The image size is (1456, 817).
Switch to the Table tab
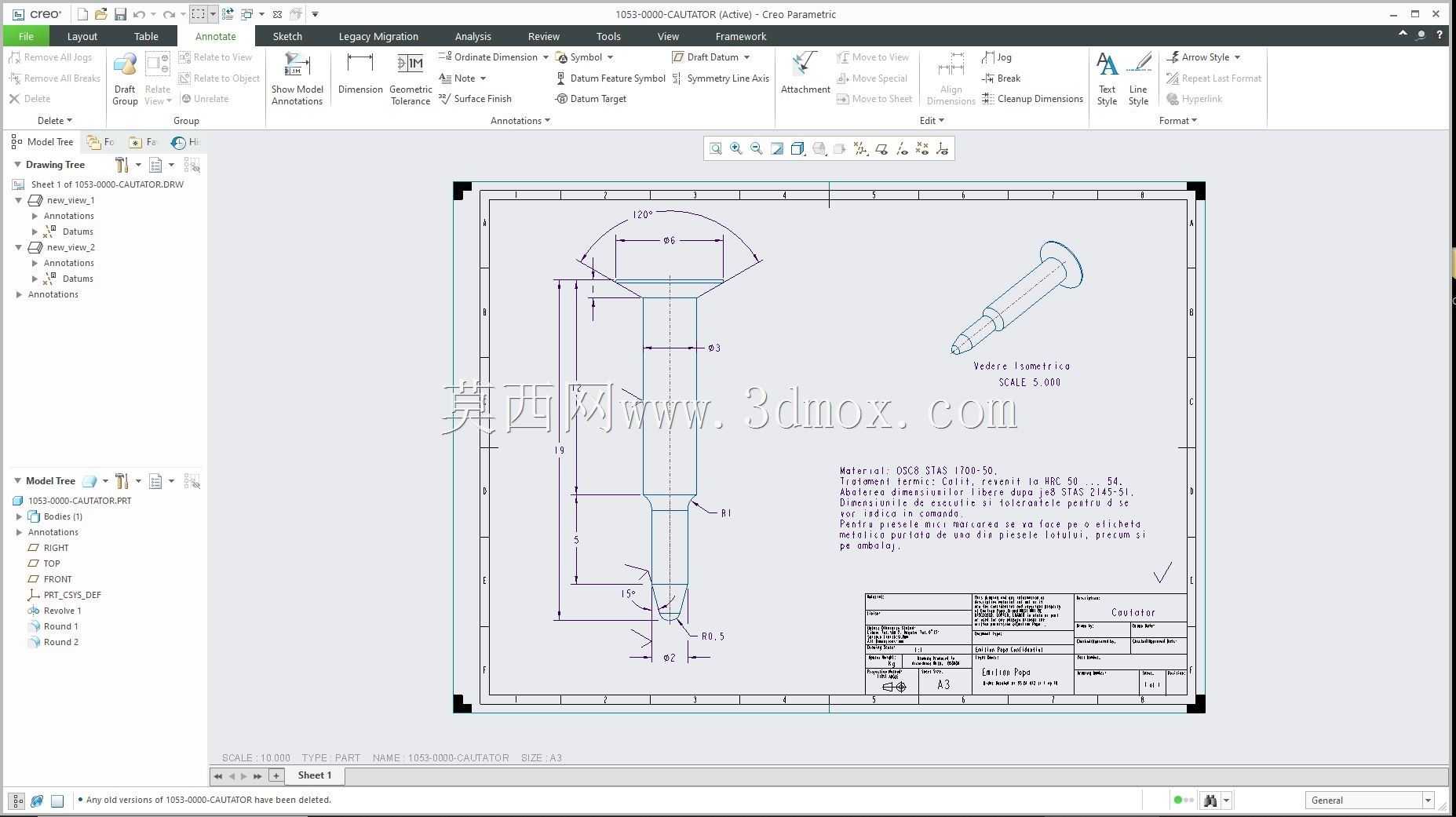pyautogui.click(x=146, y=36)
